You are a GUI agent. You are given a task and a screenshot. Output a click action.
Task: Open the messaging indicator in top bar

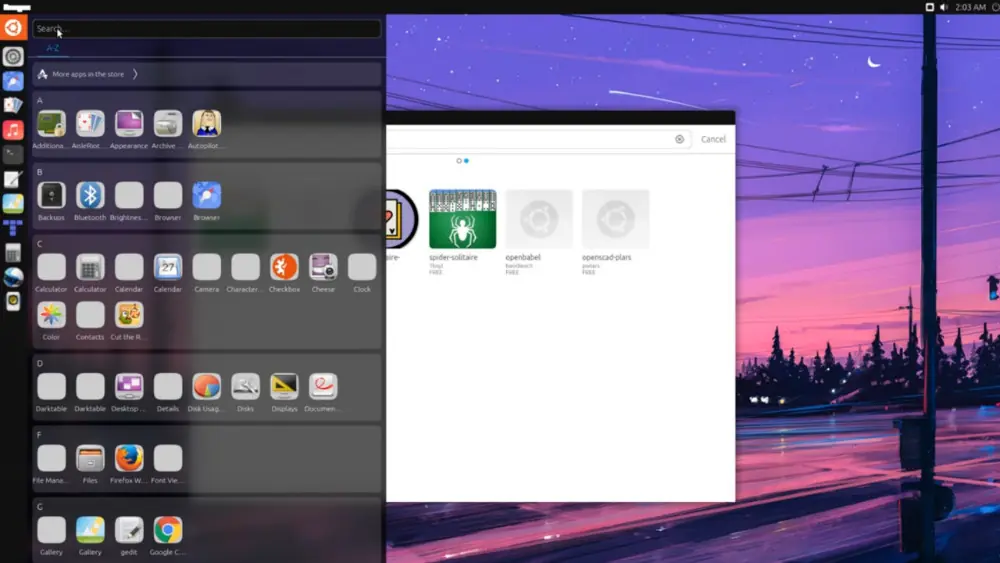[x=929, y=7]
